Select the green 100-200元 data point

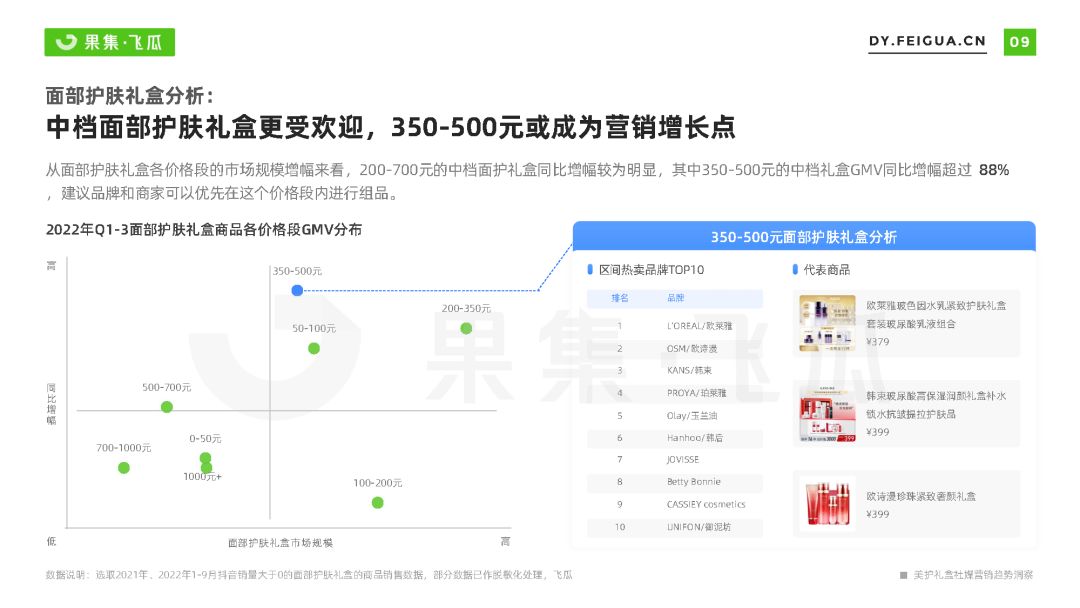click(x=377, y=503)
